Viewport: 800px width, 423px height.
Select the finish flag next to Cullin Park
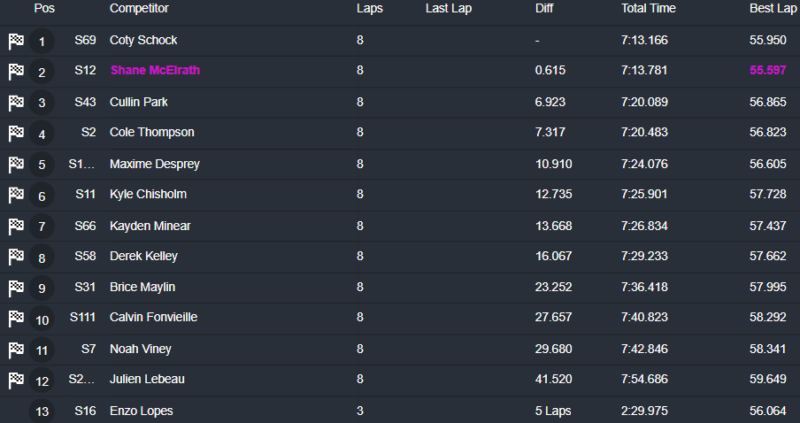coord(16,103)
